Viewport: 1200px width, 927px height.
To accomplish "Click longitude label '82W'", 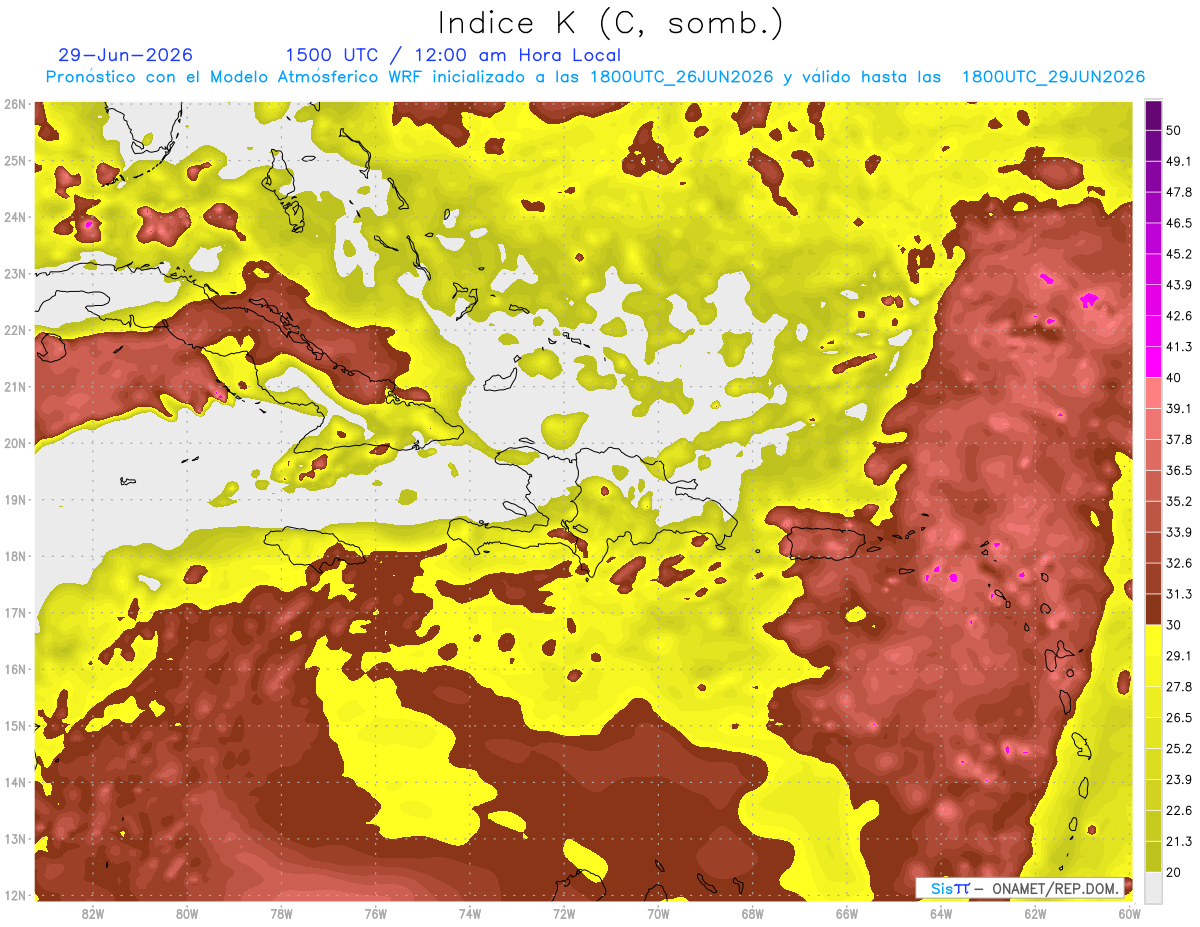I will (93, 914).
